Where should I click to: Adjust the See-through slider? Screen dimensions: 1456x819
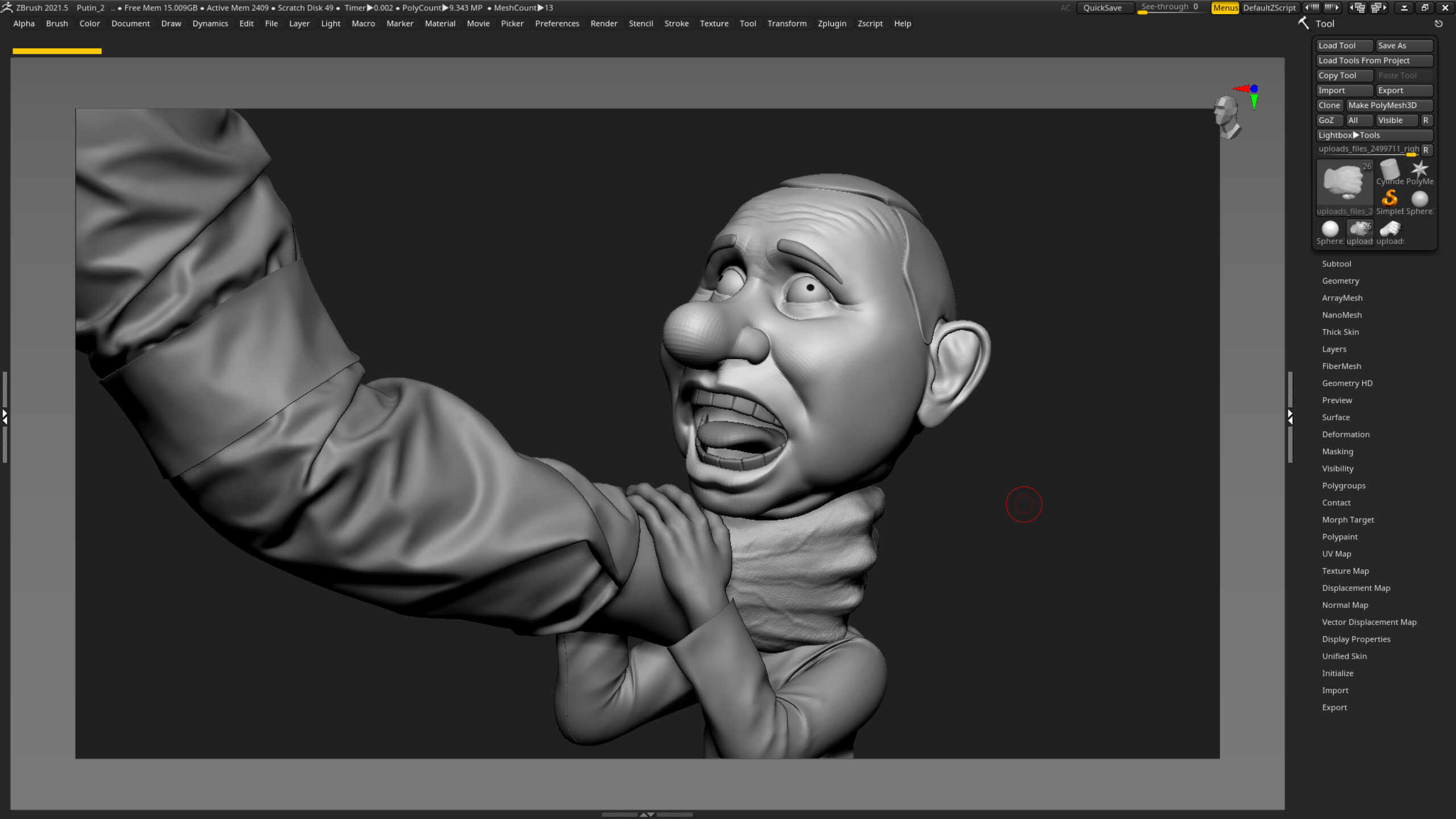(x=1169, y=7)
